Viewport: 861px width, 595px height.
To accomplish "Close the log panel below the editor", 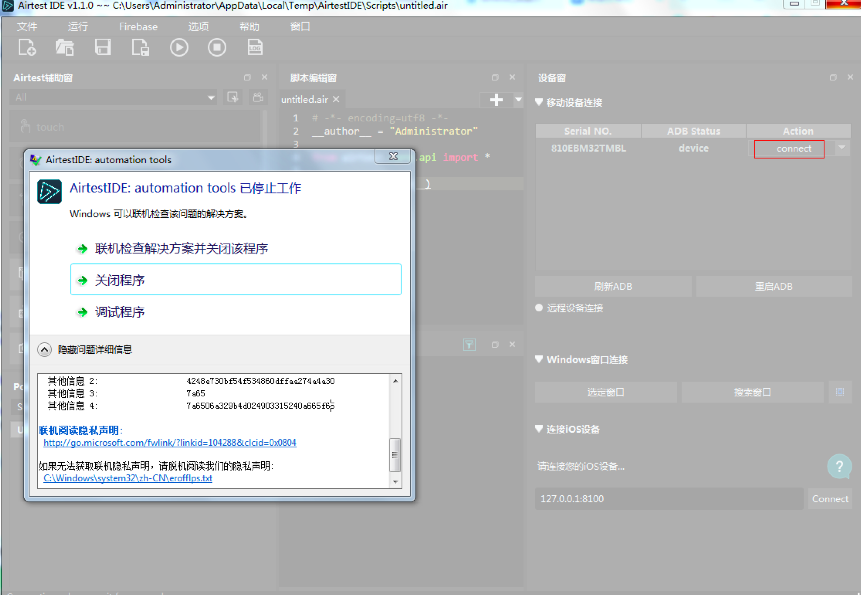I will (x=512, y=345).
